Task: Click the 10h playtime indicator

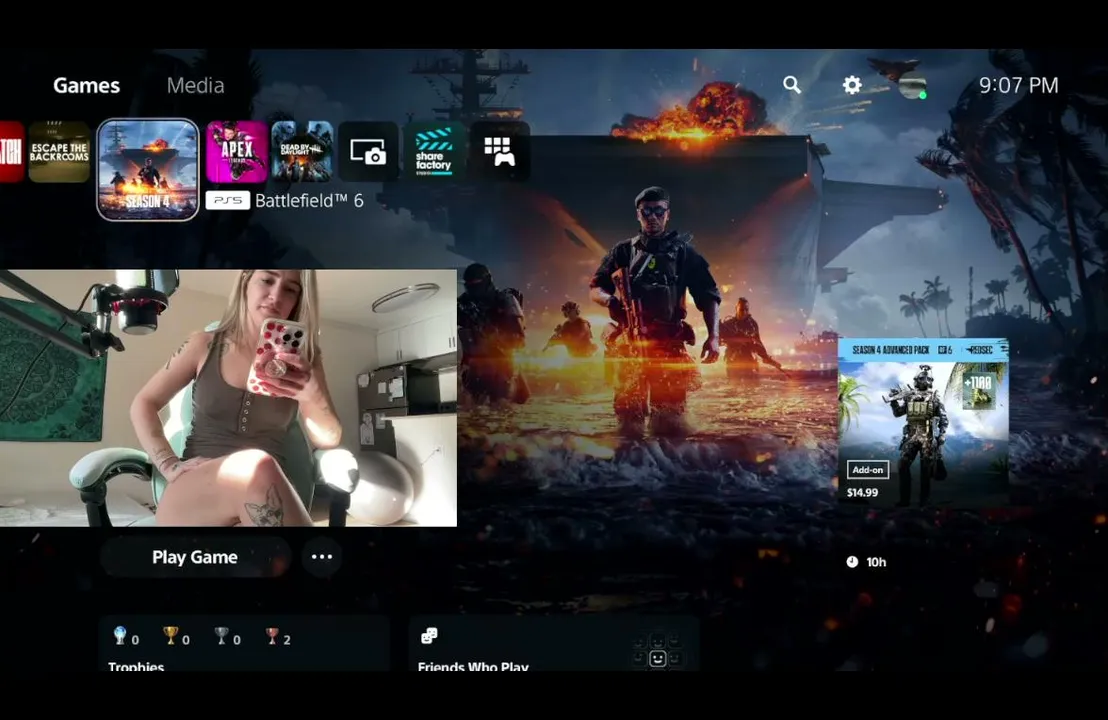Action: 867,562
